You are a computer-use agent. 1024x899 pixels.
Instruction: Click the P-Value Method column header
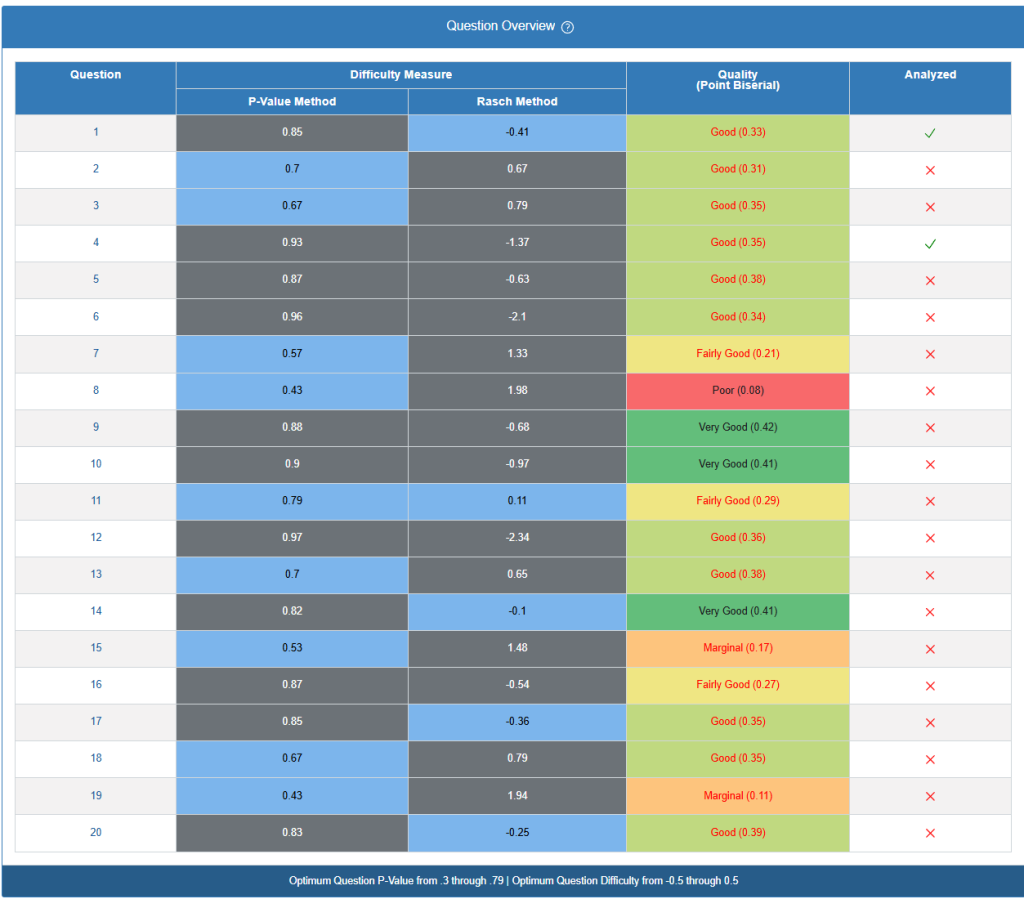292,101
